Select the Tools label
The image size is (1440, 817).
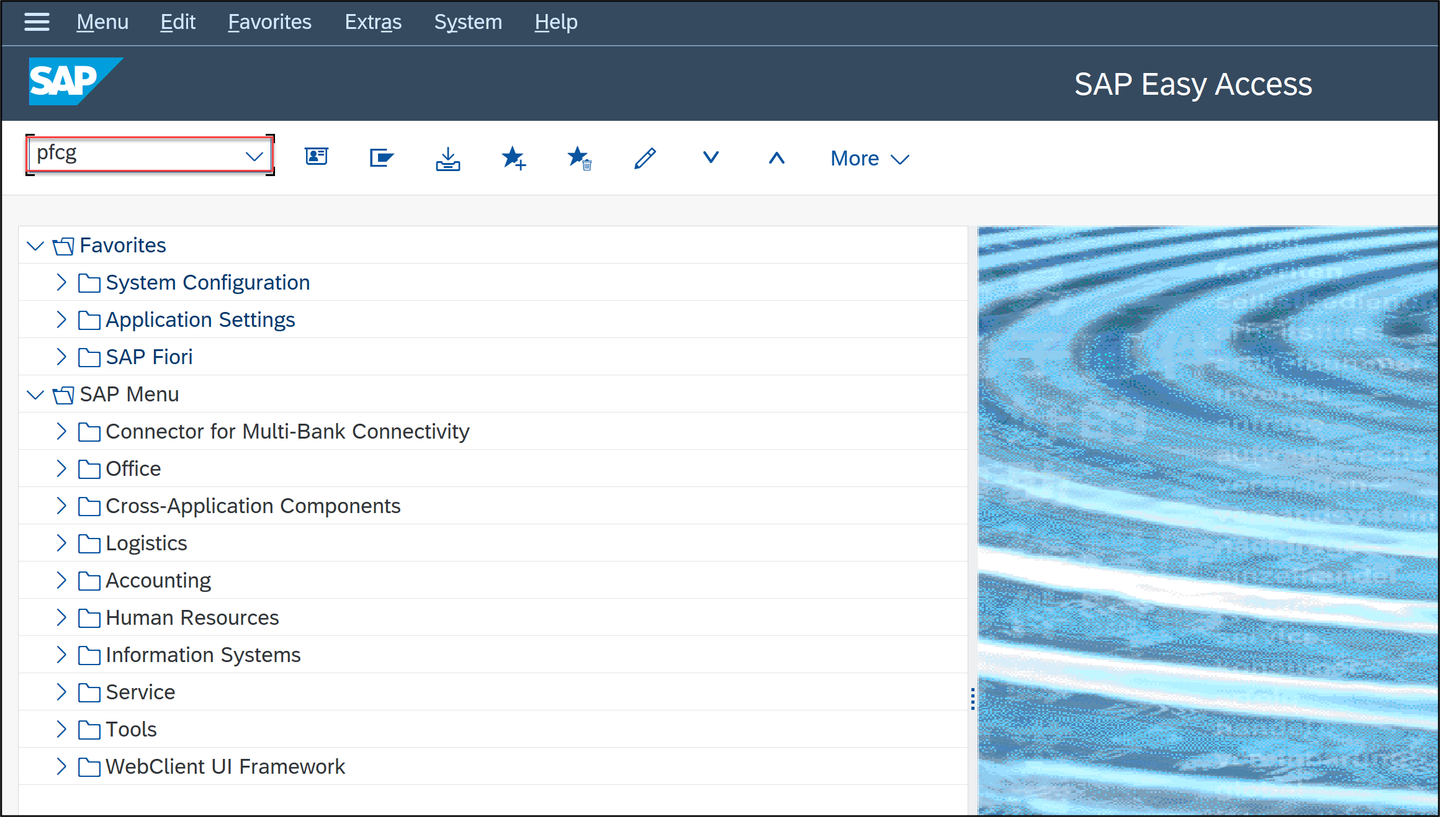coord(132,730)
